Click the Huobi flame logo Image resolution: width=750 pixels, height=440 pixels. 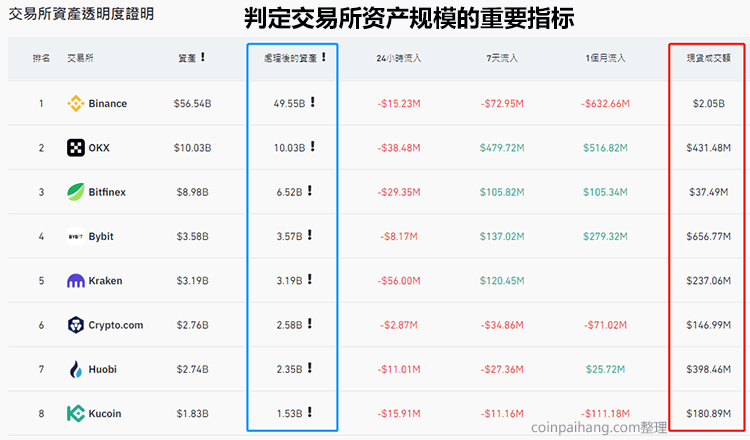point(76,369)
